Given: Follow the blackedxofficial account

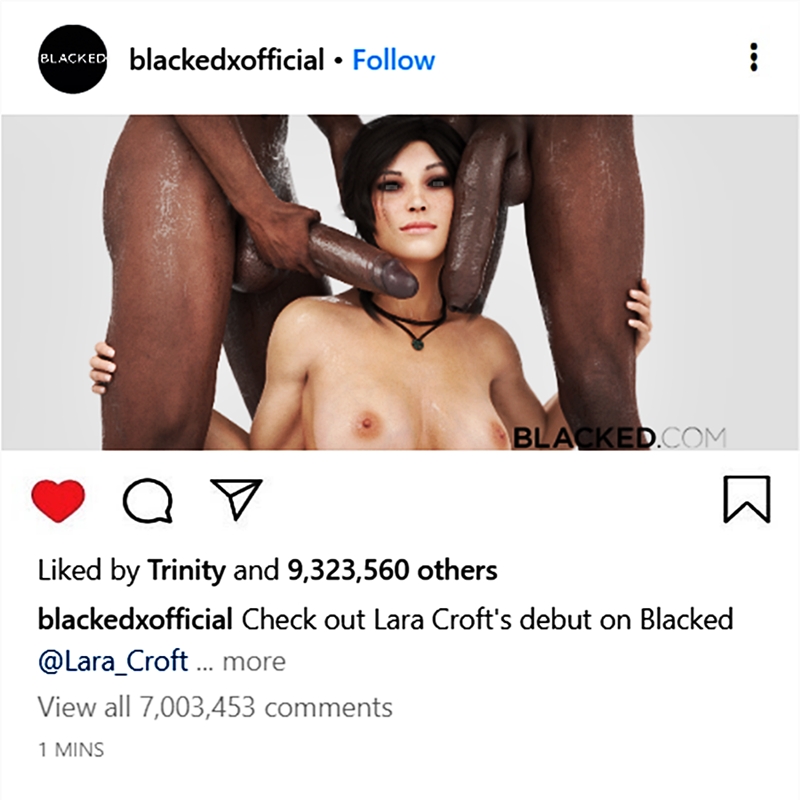Looking at the screenshot, I should (x=393, y=60).
